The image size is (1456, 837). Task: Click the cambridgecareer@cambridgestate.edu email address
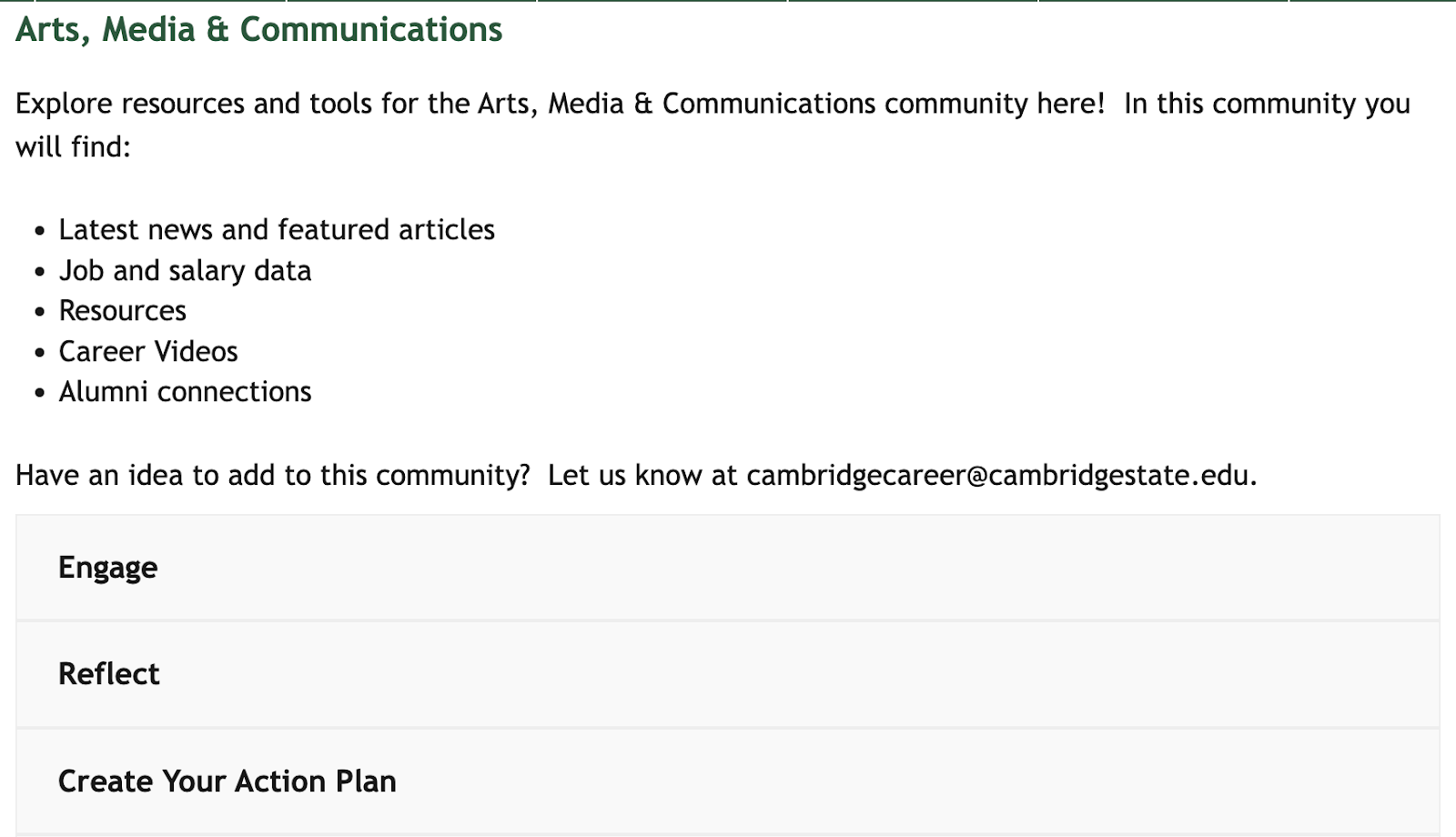click(x=1000, y=475)
